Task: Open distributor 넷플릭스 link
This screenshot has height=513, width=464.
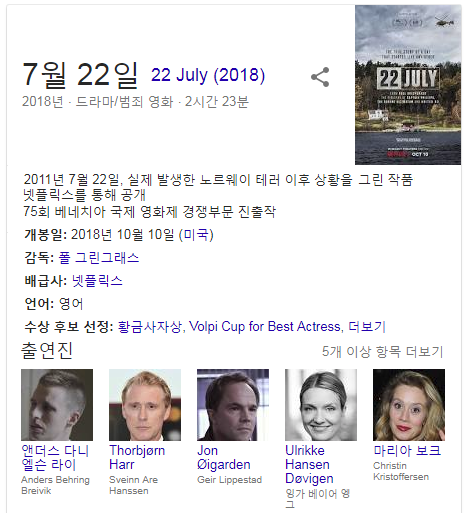Action: pyautogui.click(x=97, y=281)
